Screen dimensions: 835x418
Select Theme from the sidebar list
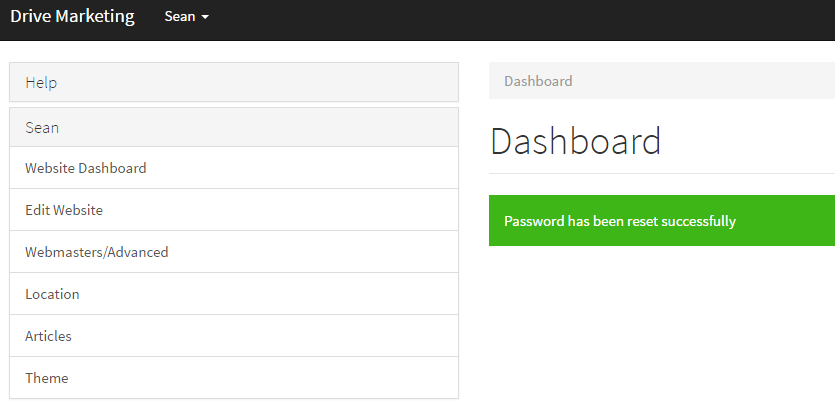point(234,378)
